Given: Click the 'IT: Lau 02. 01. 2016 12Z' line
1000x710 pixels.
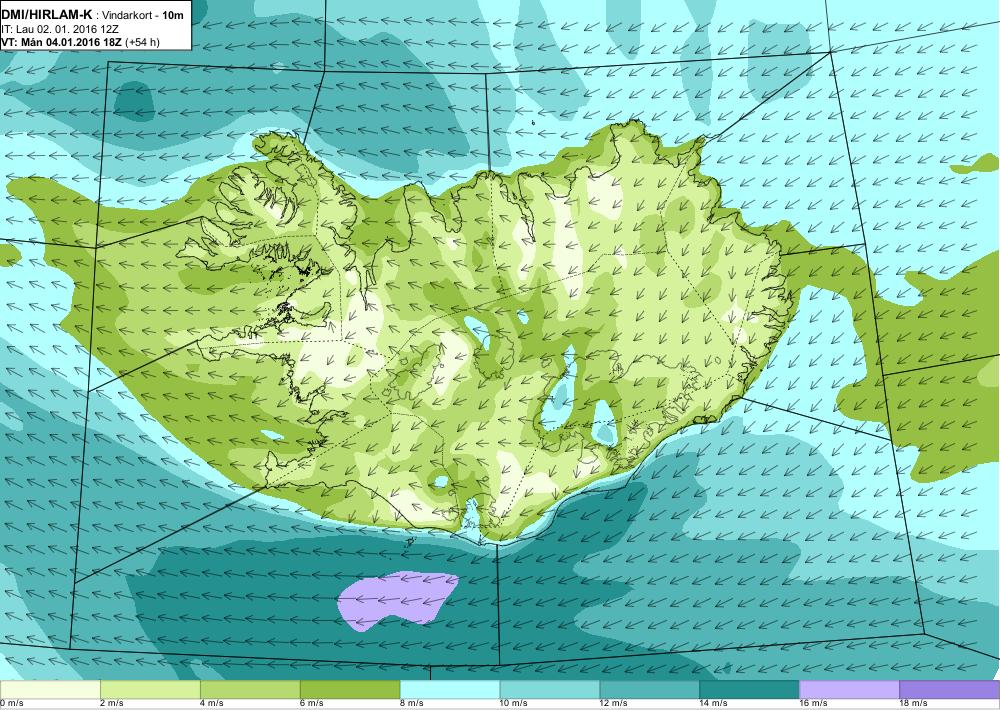Looking at the screenshot, I should coord(60,29).
